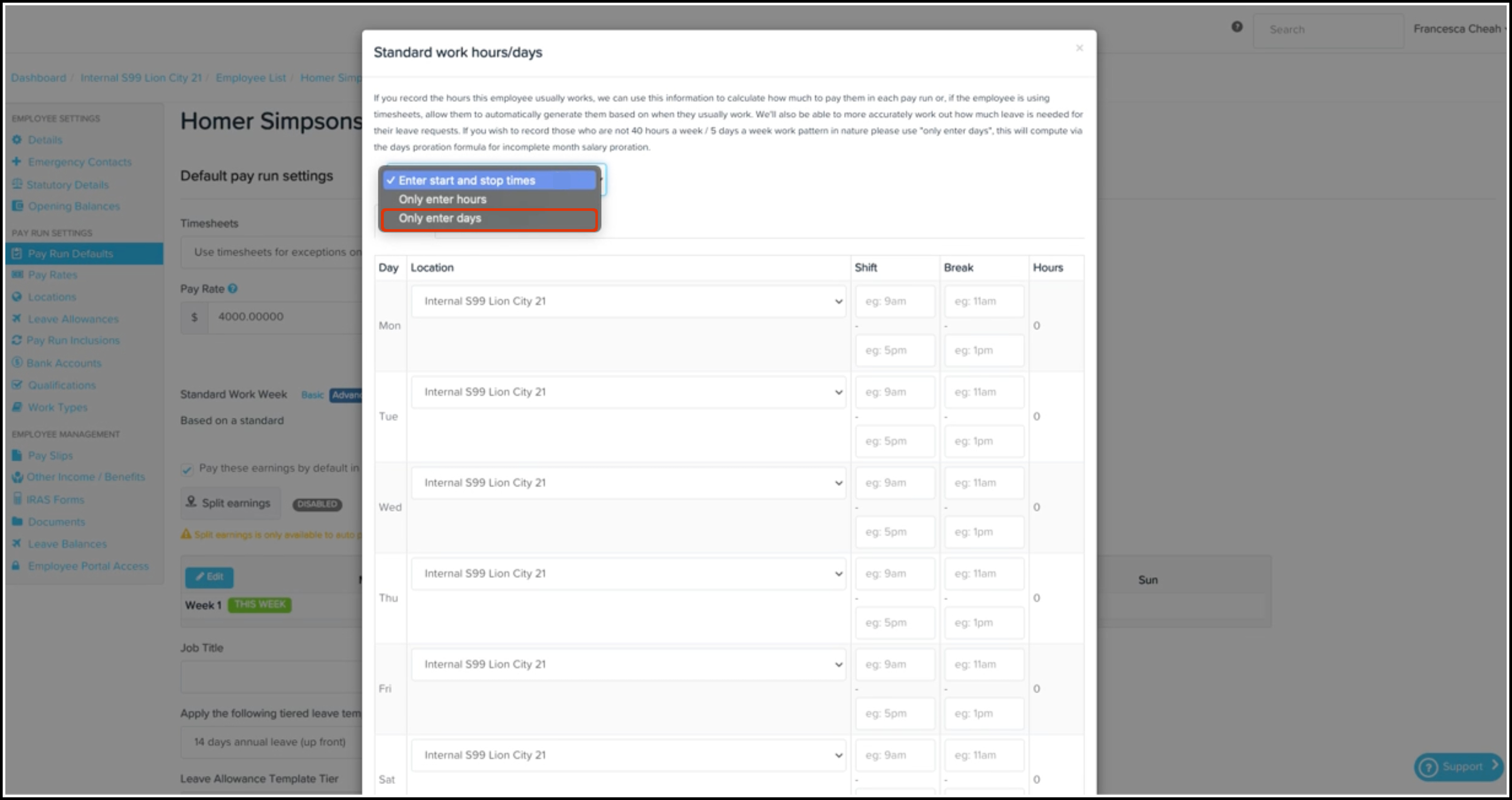Click the help question mark icon near Search

1237,27
